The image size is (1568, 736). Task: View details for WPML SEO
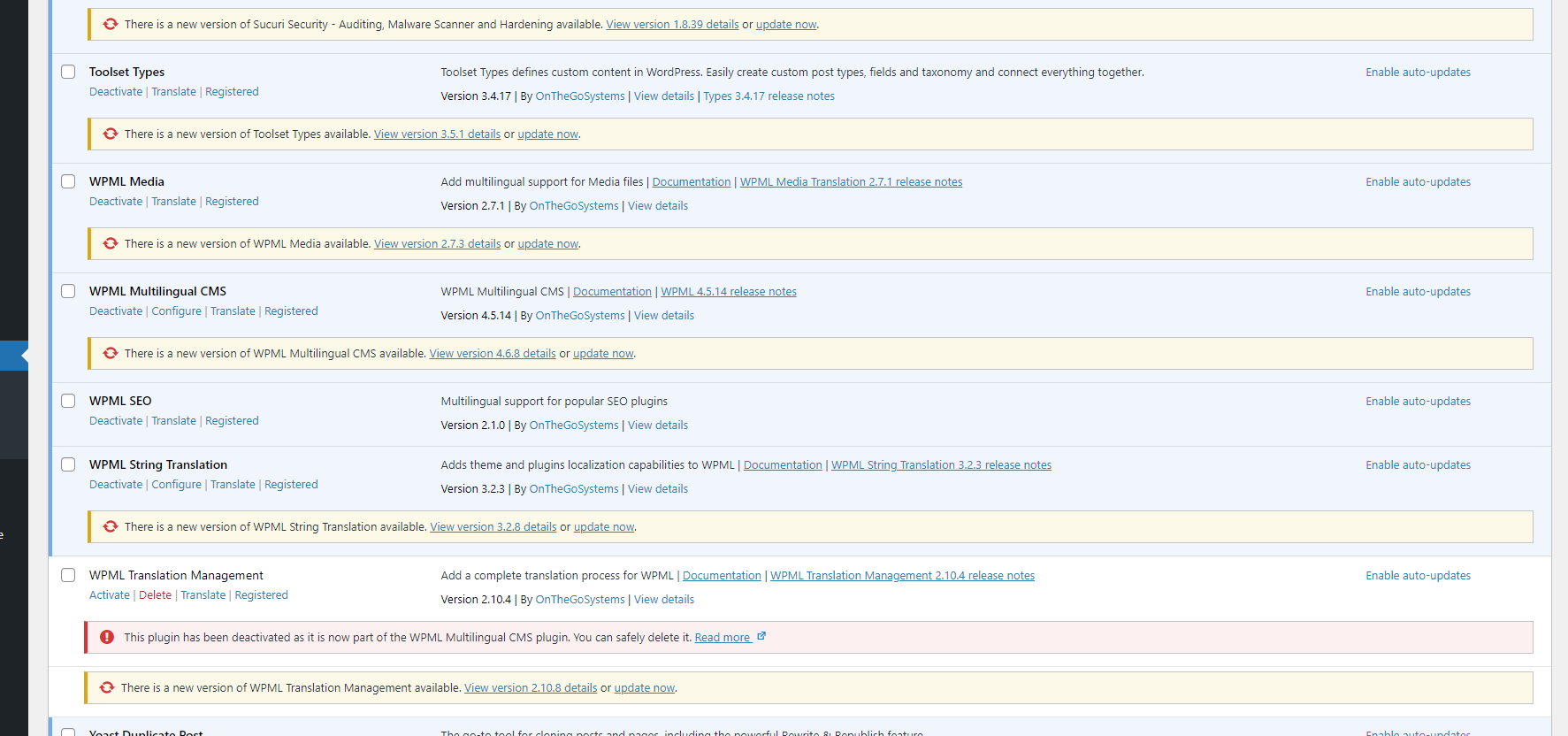(x=658, y=425)
